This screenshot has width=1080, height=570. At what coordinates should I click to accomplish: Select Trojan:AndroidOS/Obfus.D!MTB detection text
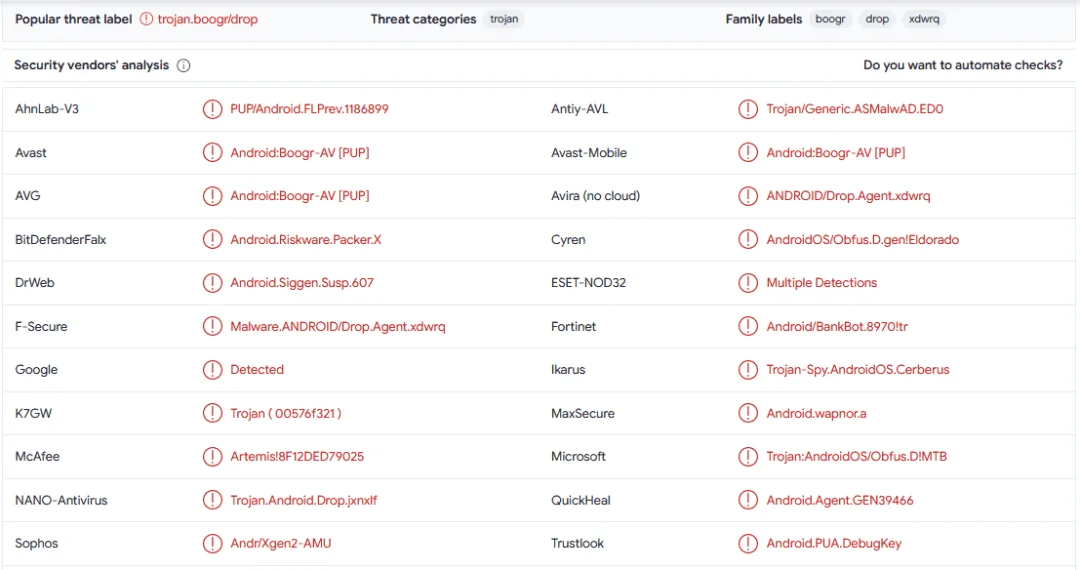click(x=856, y=456)
